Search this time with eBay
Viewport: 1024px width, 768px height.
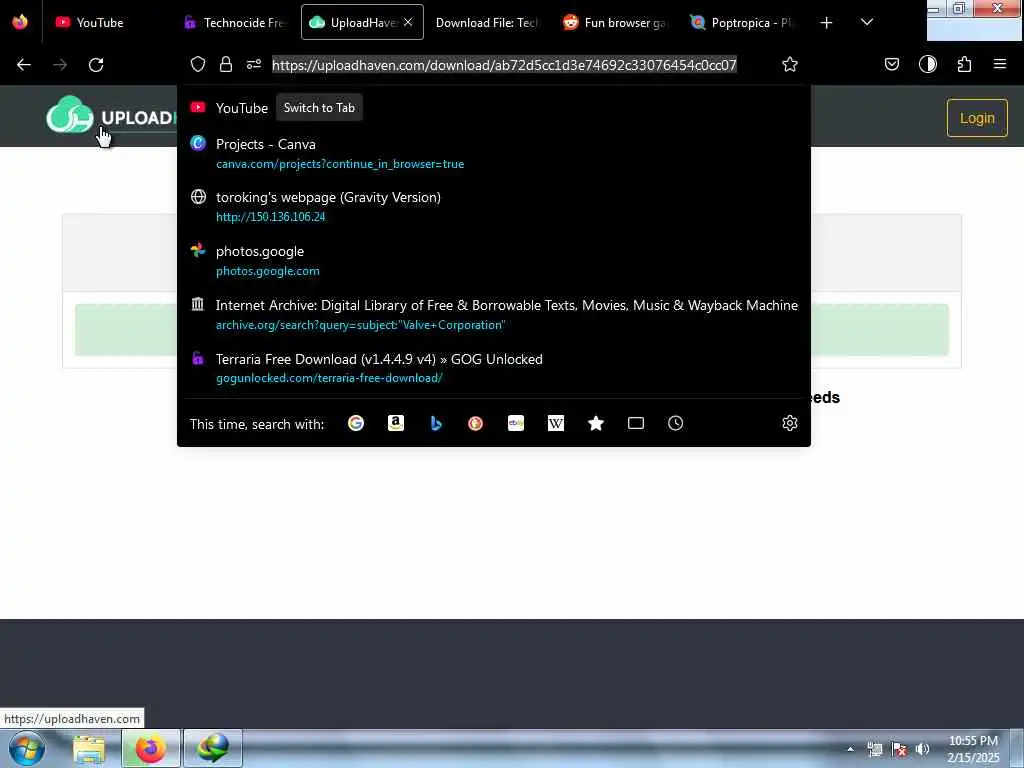click(x=516, y=423)
